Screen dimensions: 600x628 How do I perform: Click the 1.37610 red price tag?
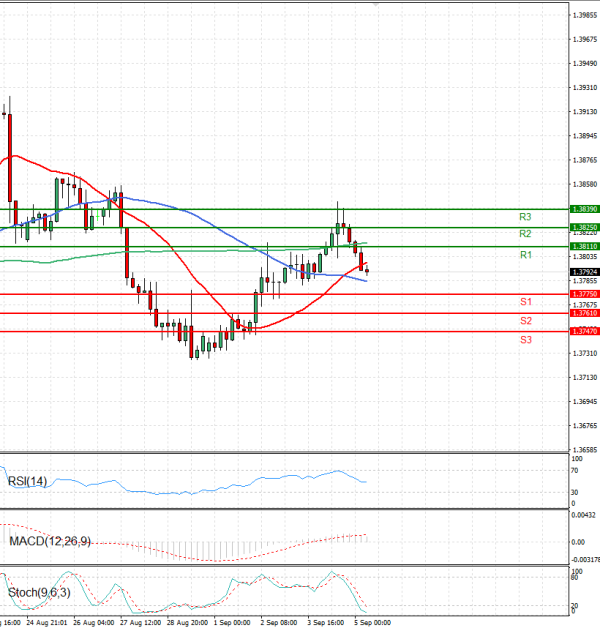click(x=584, y=313)
